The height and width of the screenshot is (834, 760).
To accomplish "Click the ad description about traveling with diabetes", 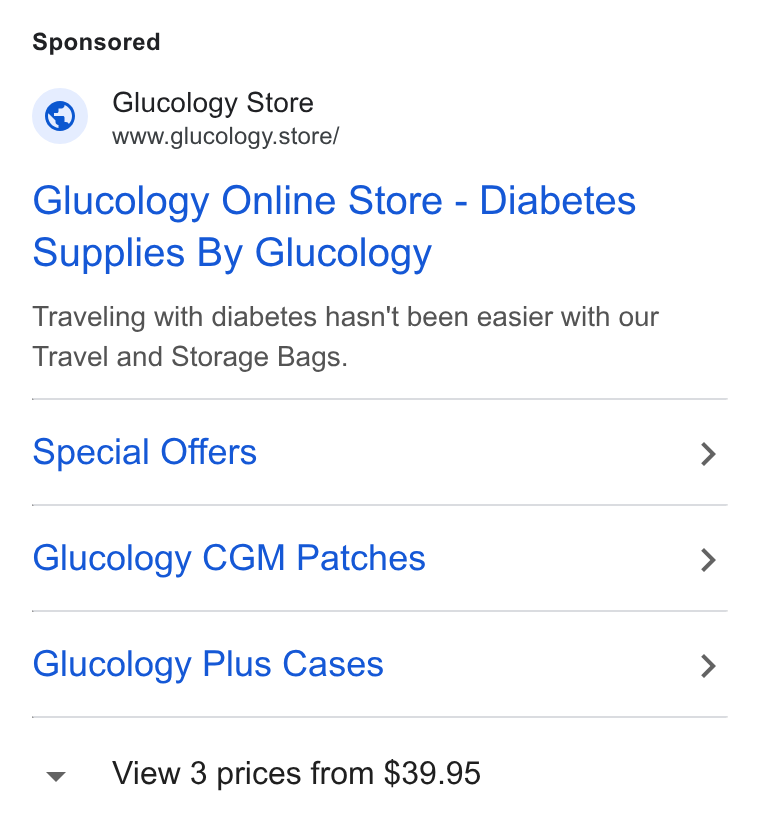I will click(x=346, y=337).
